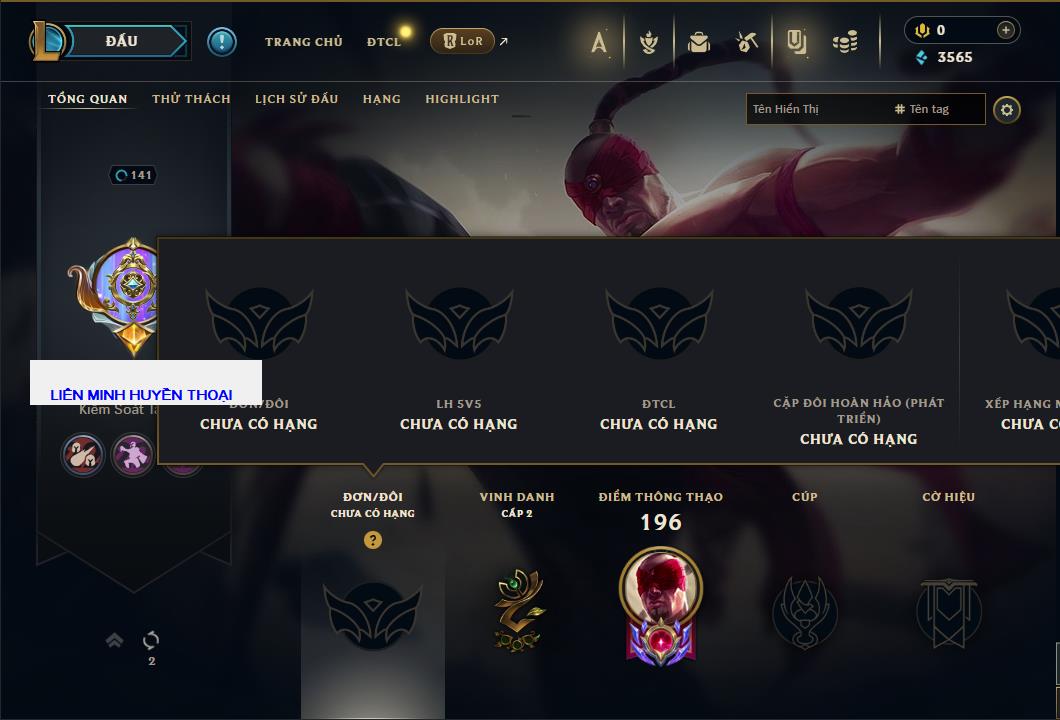Switch to the THỬ THÁCH tab
1060x720 pixels.
coord(191,99)
